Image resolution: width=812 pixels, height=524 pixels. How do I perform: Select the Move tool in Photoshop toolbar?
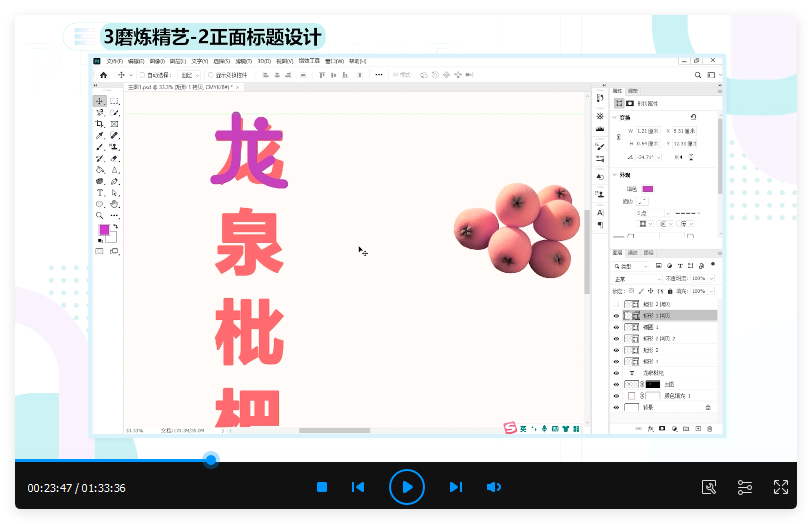[x=100, y=101]
